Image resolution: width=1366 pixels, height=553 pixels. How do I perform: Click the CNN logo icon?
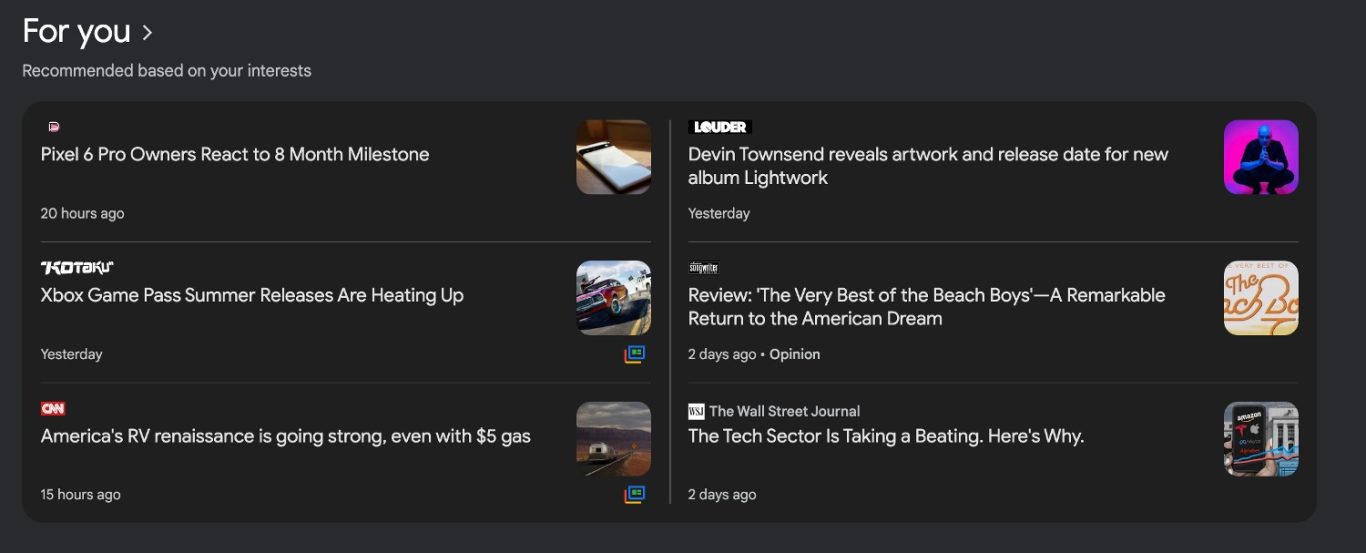point(53,408)
